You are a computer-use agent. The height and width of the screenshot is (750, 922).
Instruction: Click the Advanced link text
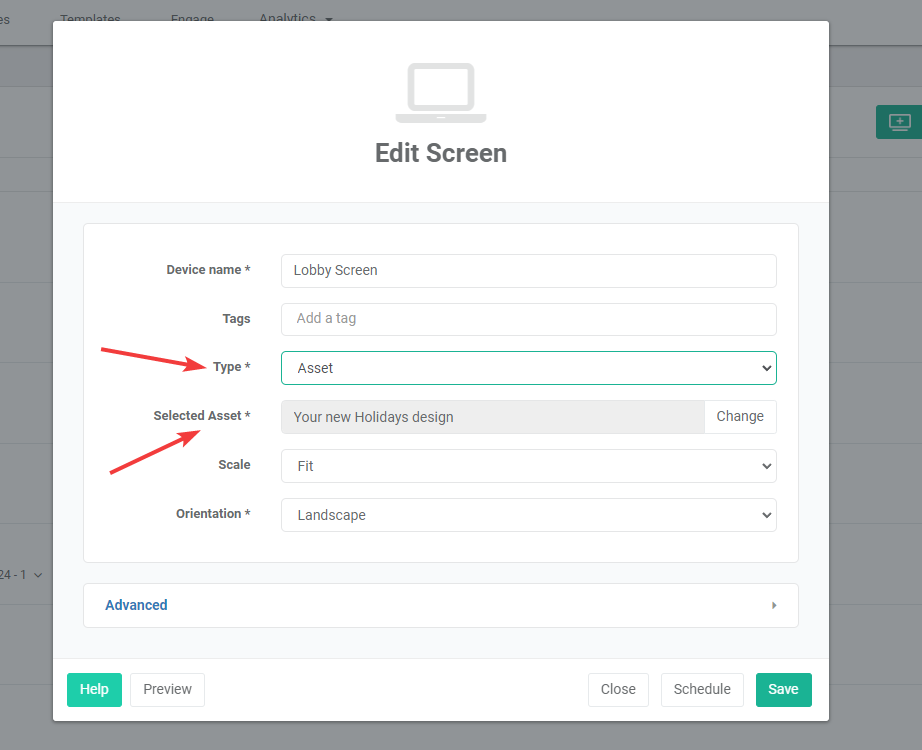(x=136, y=605)
